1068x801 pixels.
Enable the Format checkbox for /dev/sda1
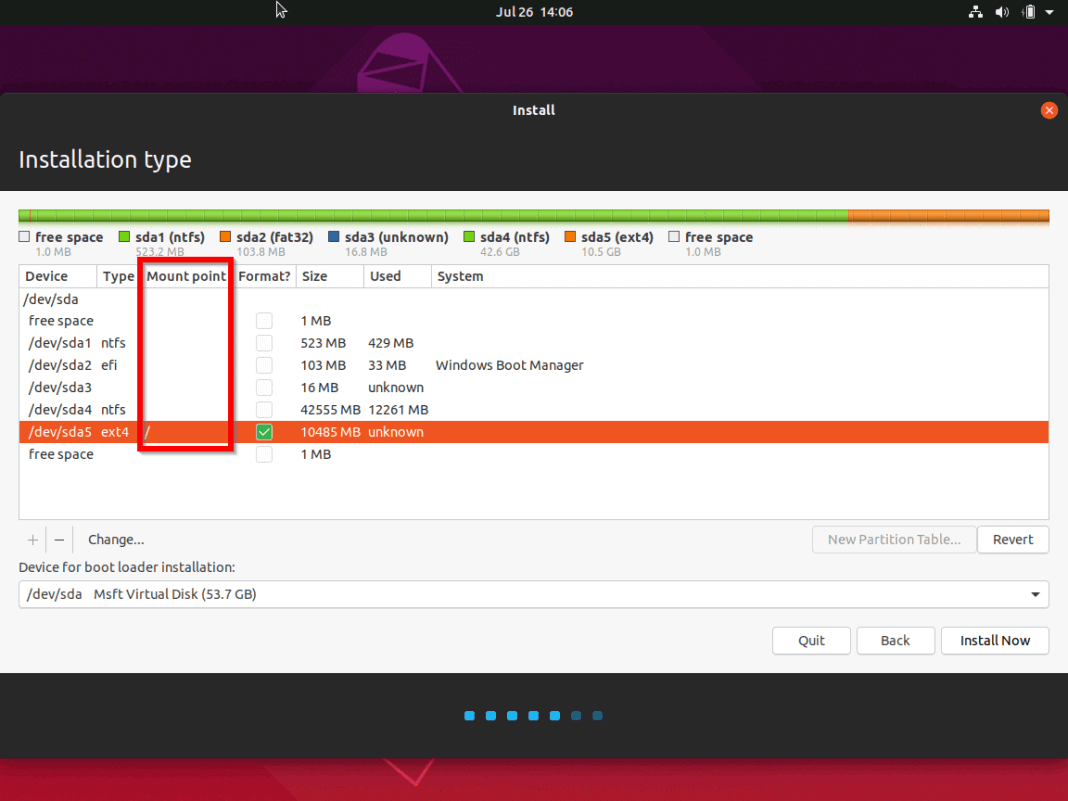(264, 342)
